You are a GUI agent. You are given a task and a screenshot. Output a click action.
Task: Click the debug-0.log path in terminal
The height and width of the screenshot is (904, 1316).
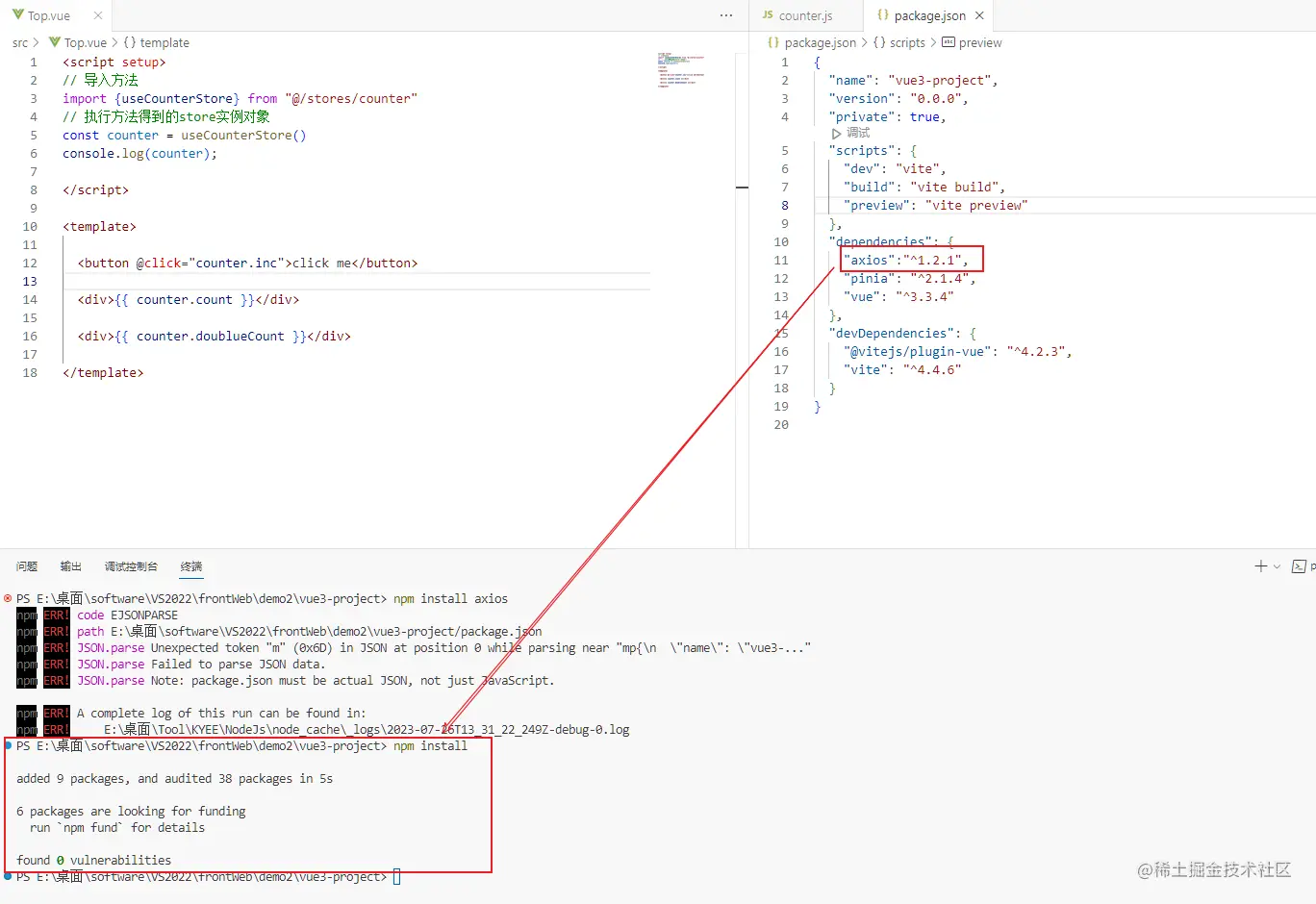click(x=367, y=729)
